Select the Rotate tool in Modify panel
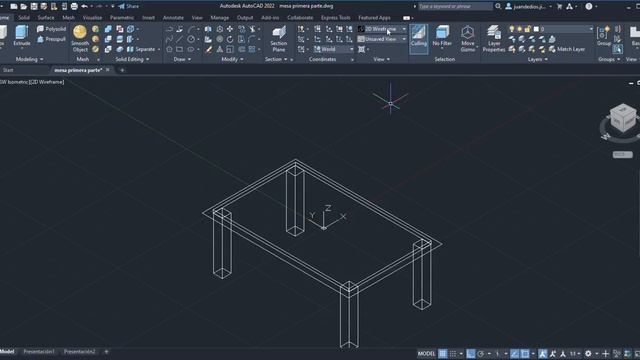Screen dimensions: 640x360 tap(230, 39)
